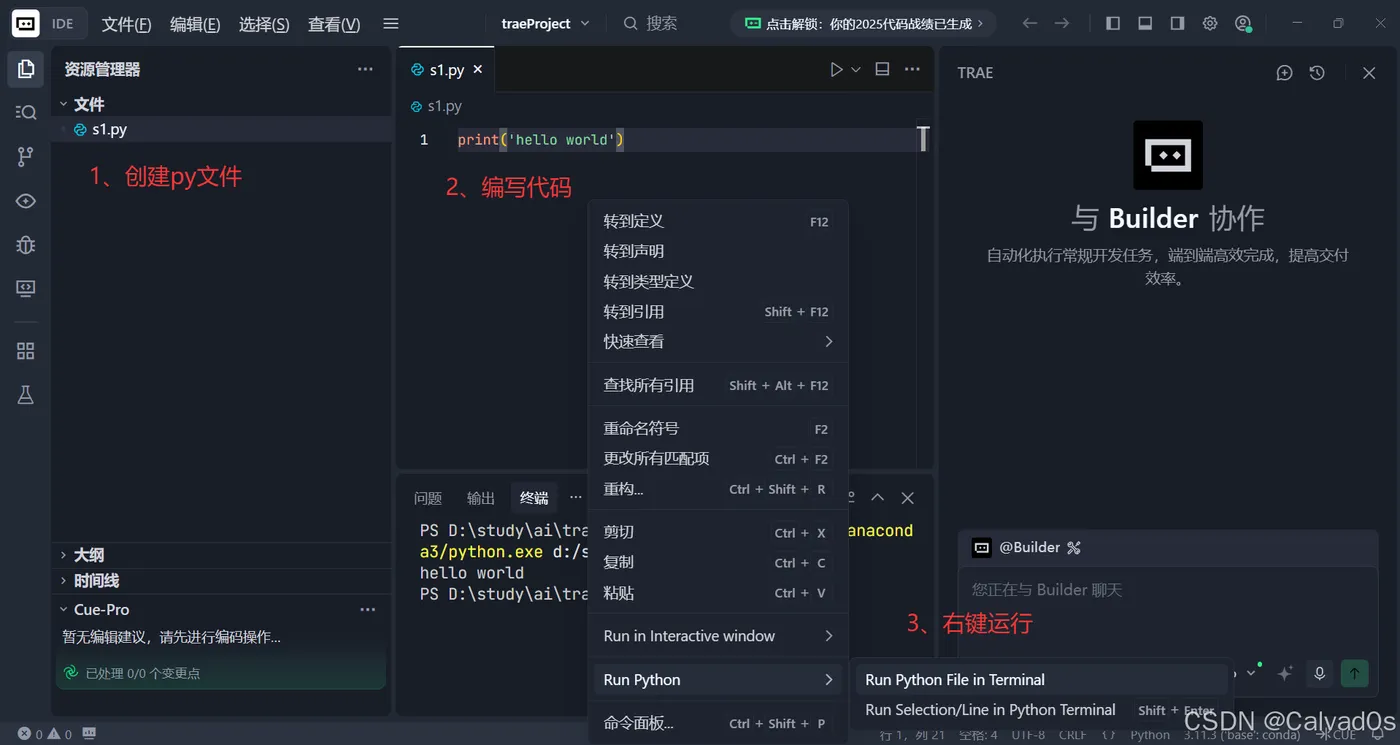Click the sparkle optimize icon in the chat box
The image size is (1400, 745).
[1285, 674]
